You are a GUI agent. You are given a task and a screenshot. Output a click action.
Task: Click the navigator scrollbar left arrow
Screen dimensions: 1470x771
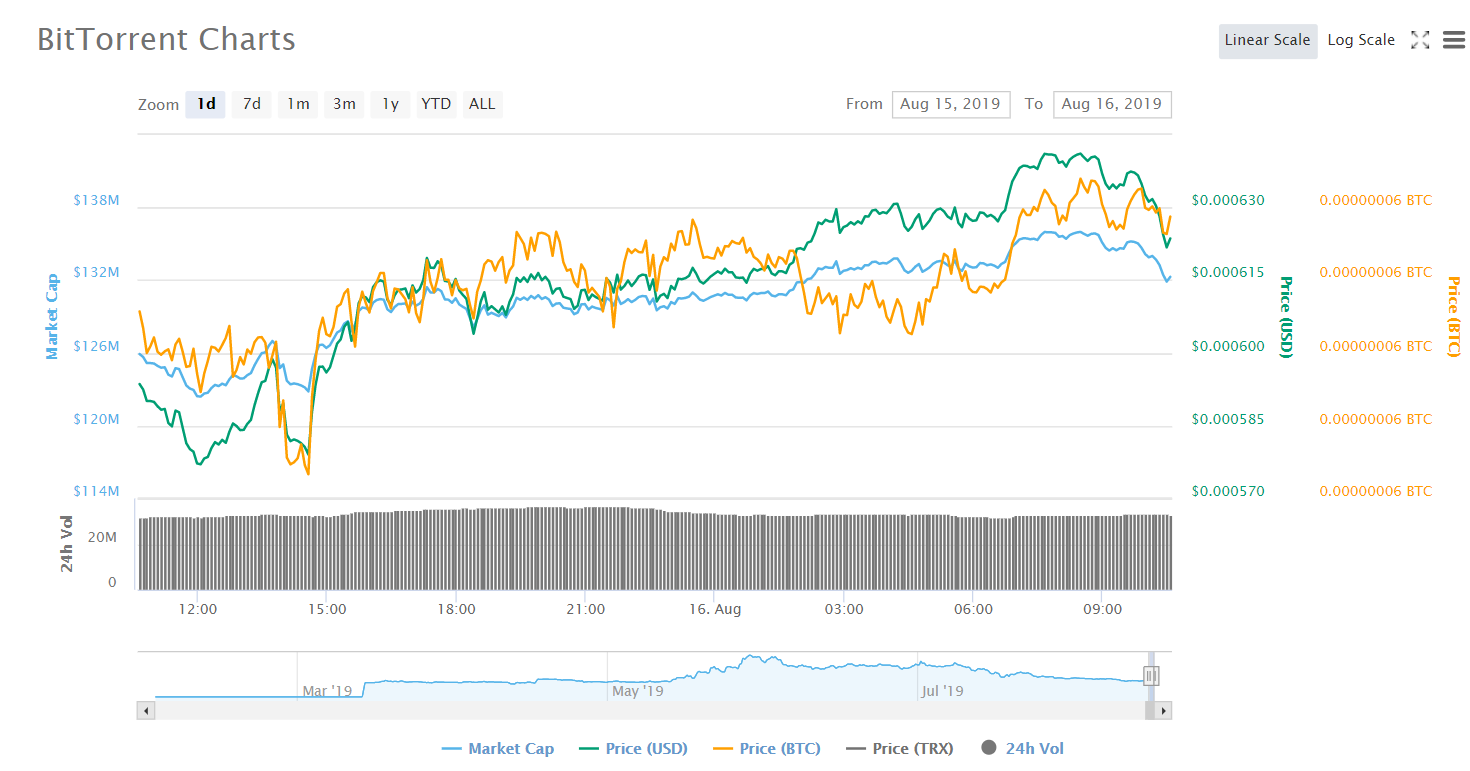[x=146, y=711]
